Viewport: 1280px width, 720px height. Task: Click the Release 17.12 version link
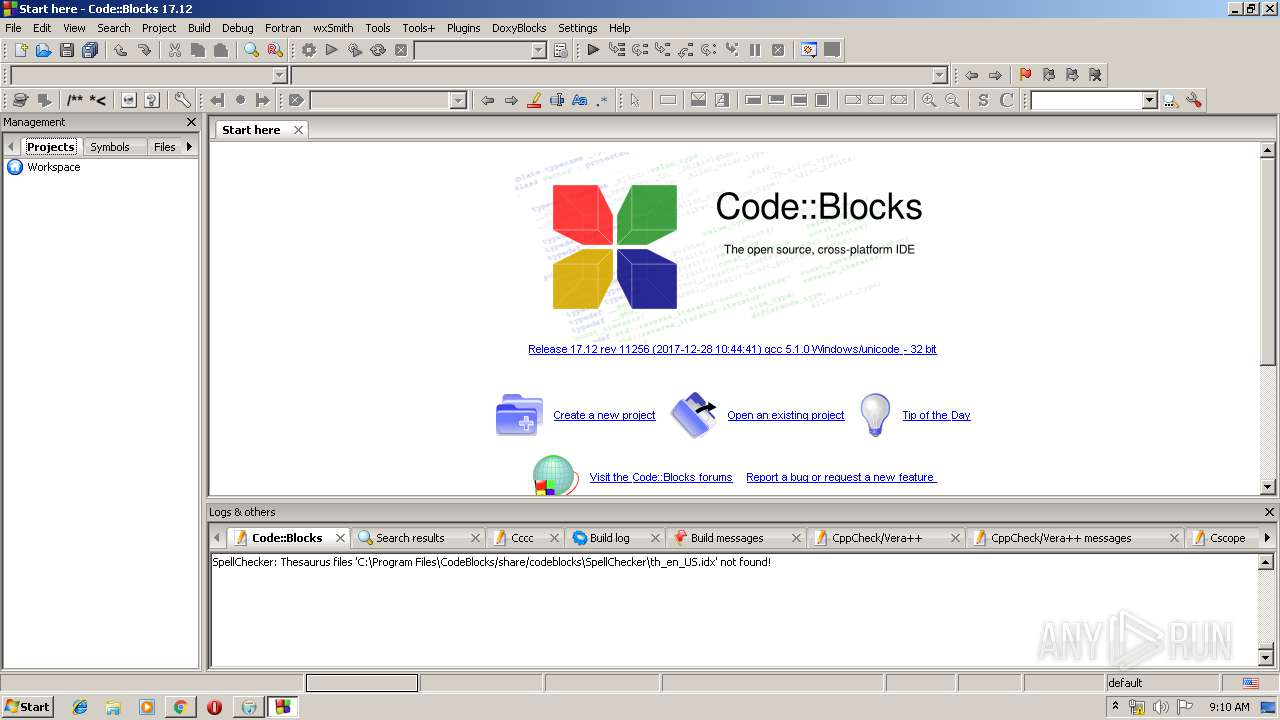click(732, 349)
